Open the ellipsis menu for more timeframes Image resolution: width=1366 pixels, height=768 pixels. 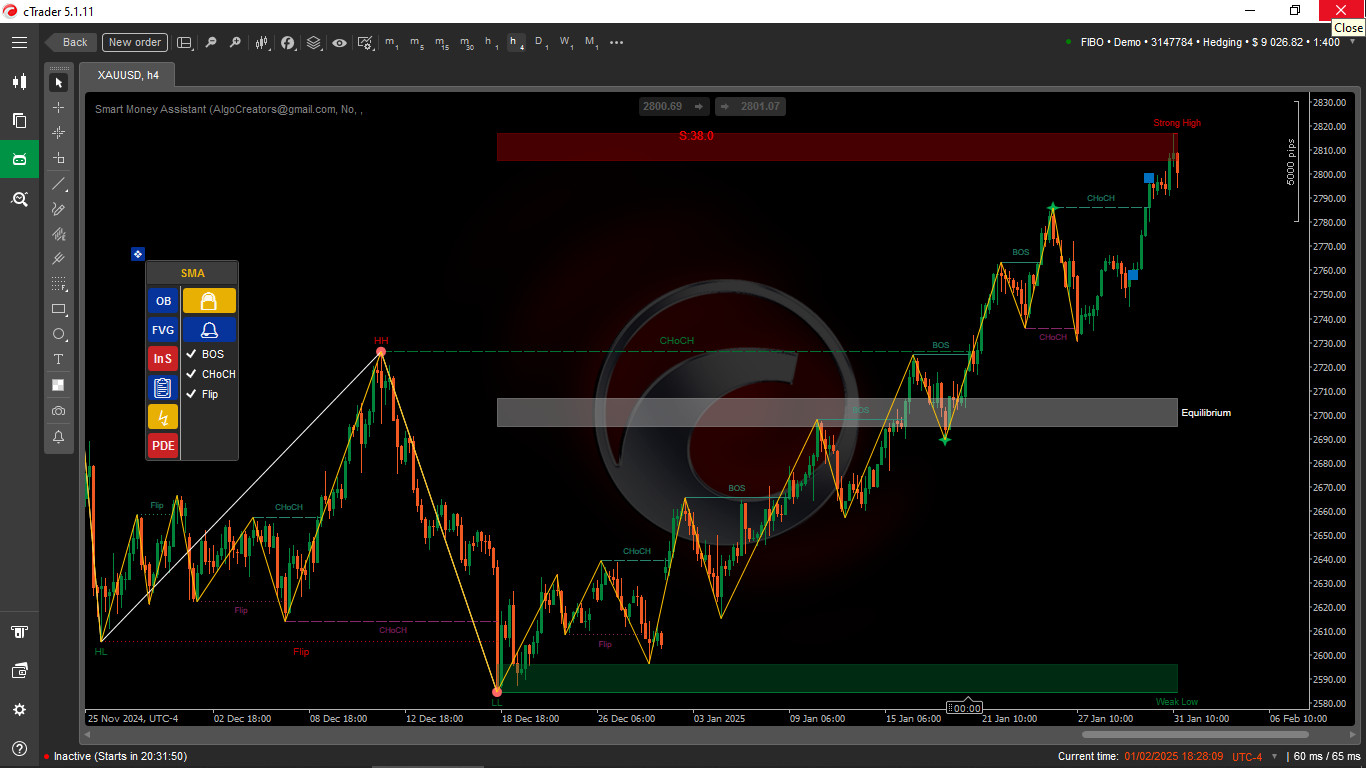(x=616, y=43)
